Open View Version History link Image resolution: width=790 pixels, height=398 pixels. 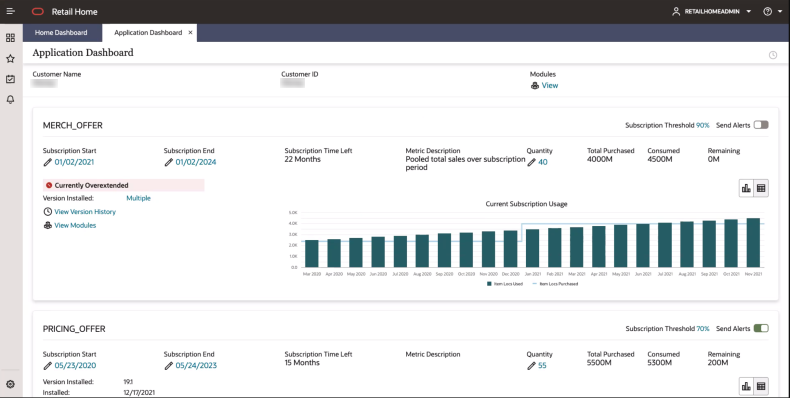pos(85,212)
